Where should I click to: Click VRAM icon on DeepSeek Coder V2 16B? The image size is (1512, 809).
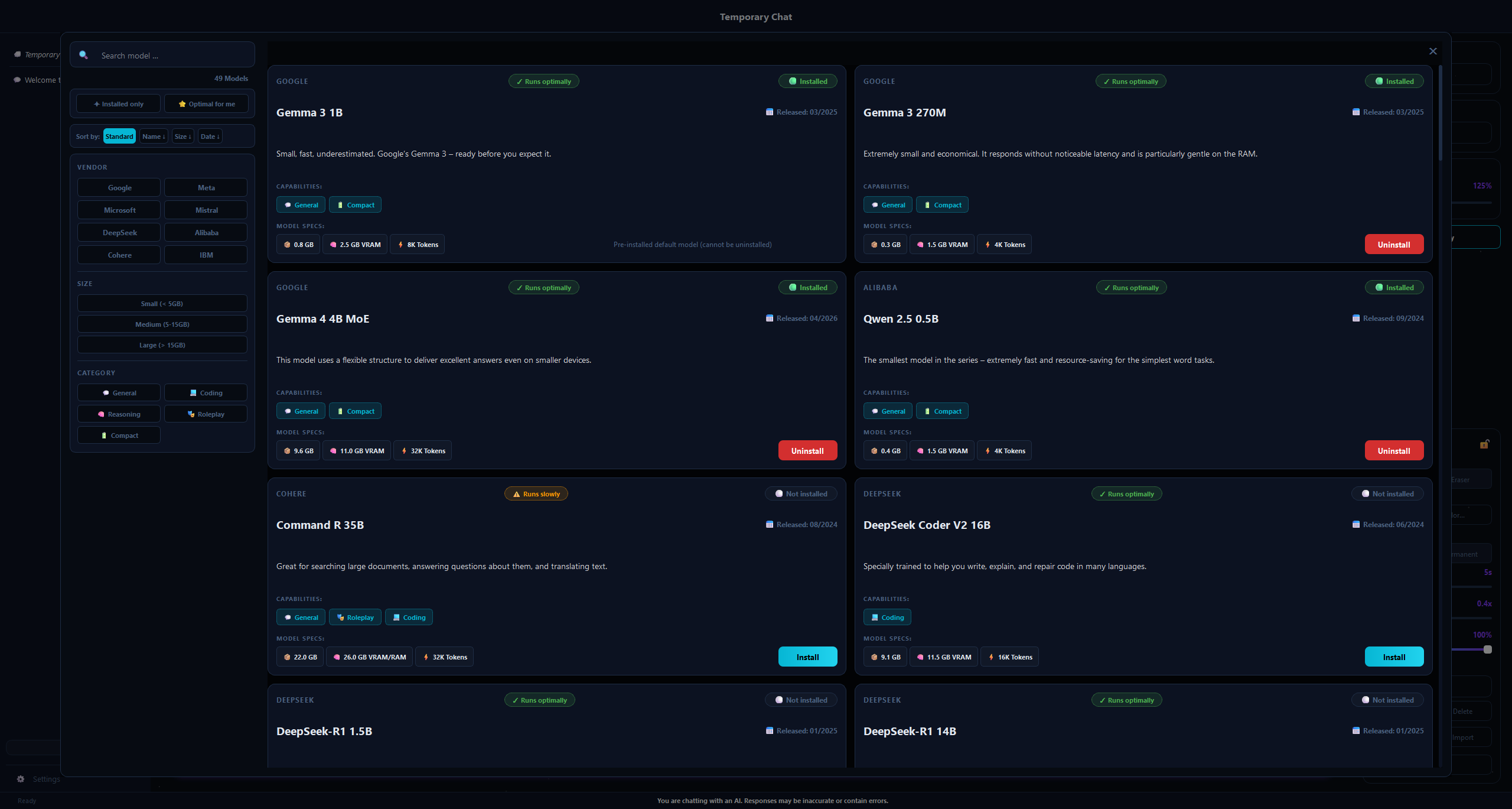(920, 657)
